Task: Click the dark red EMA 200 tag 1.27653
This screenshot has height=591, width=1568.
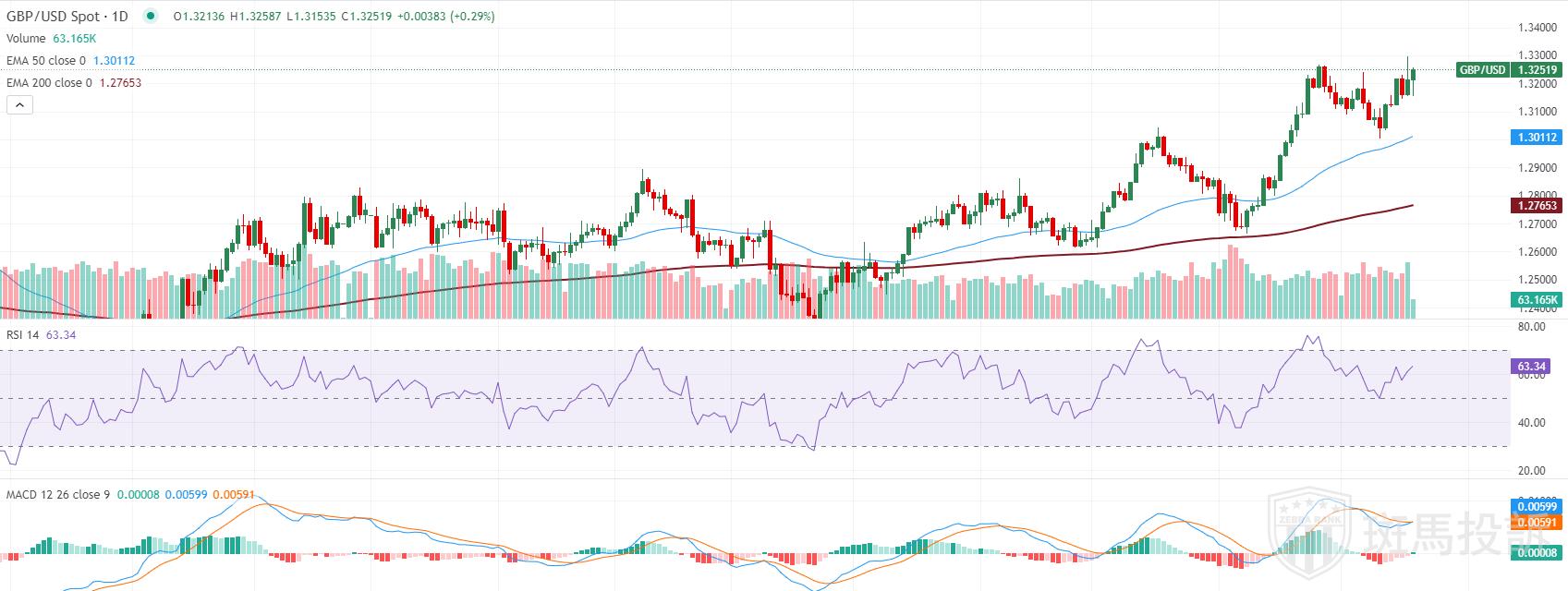Action: 1538,206
